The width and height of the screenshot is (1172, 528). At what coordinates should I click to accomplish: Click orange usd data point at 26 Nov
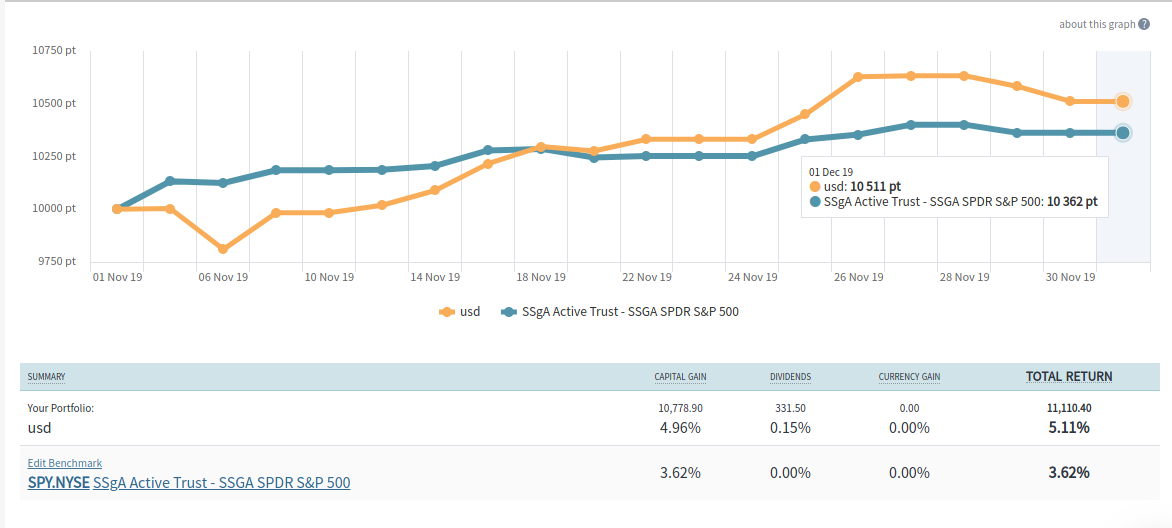tap(858, 77)
